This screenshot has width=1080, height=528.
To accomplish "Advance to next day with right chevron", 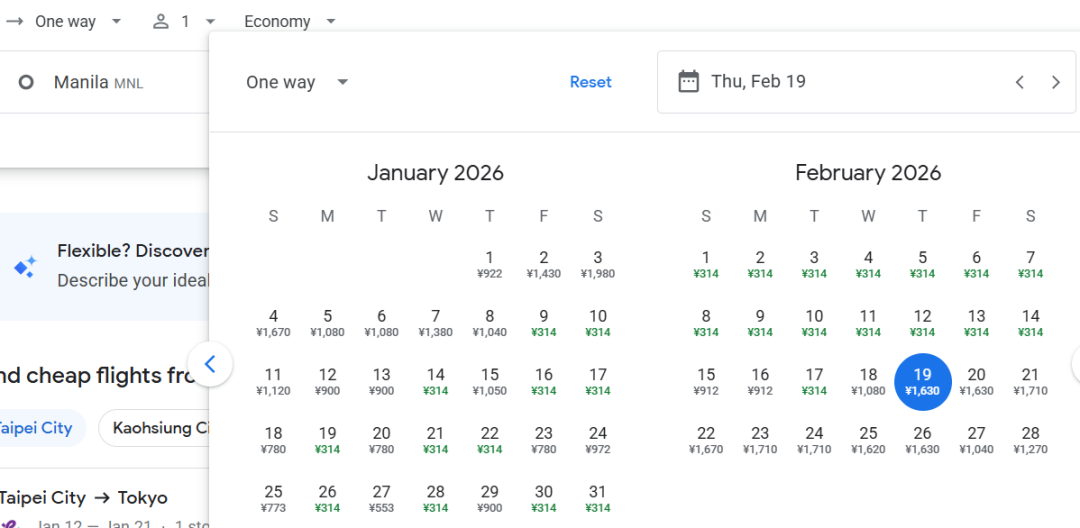I will pyautogui.click(x=1055, y=82).
